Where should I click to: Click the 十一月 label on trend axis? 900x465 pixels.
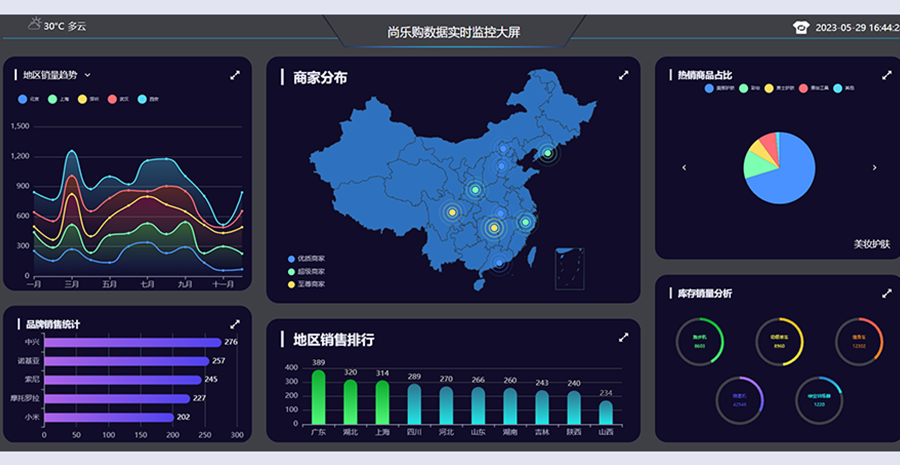(x=222, y=284)
